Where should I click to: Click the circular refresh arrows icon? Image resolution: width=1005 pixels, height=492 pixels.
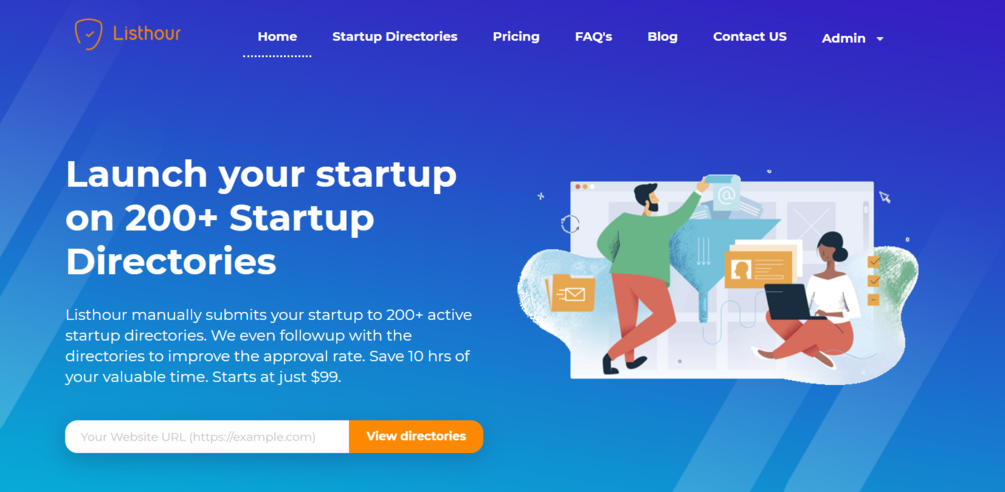[570, 224]
